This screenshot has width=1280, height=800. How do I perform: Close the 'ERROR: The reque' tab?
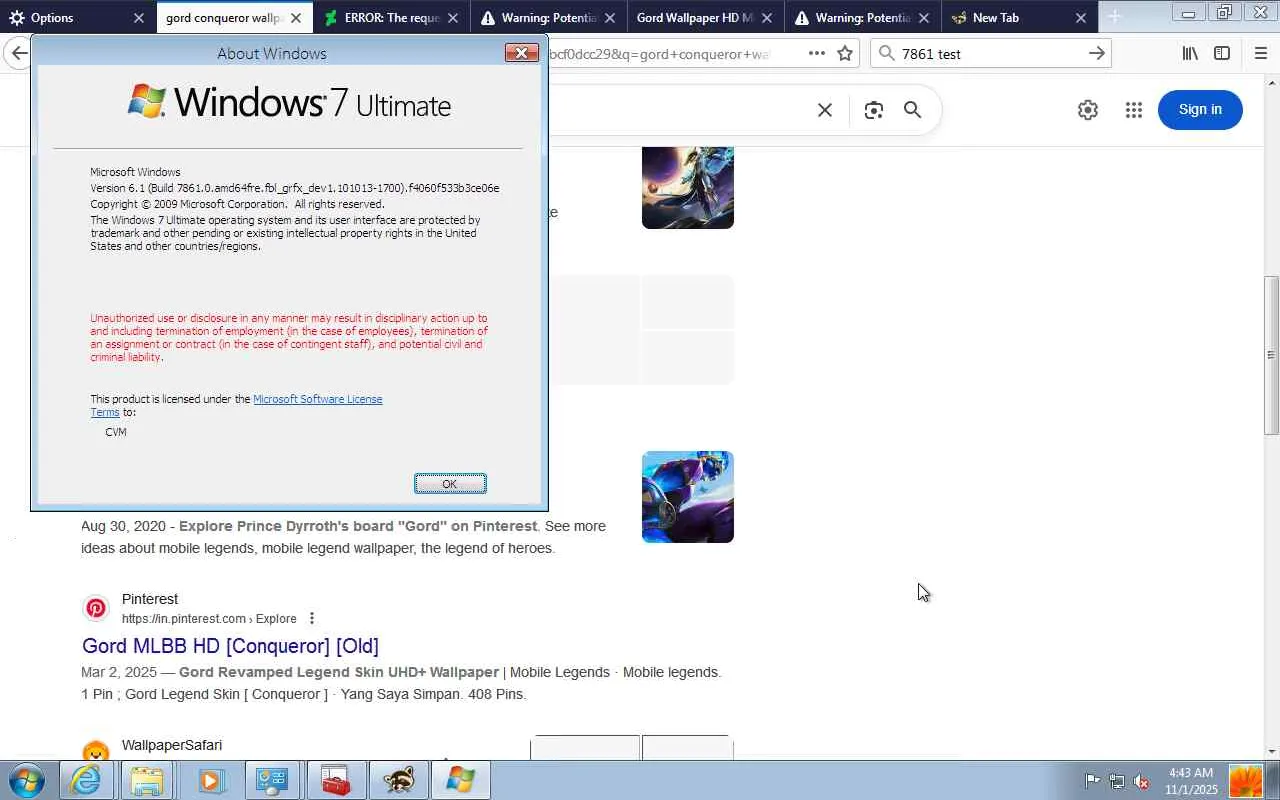[453, 18]
